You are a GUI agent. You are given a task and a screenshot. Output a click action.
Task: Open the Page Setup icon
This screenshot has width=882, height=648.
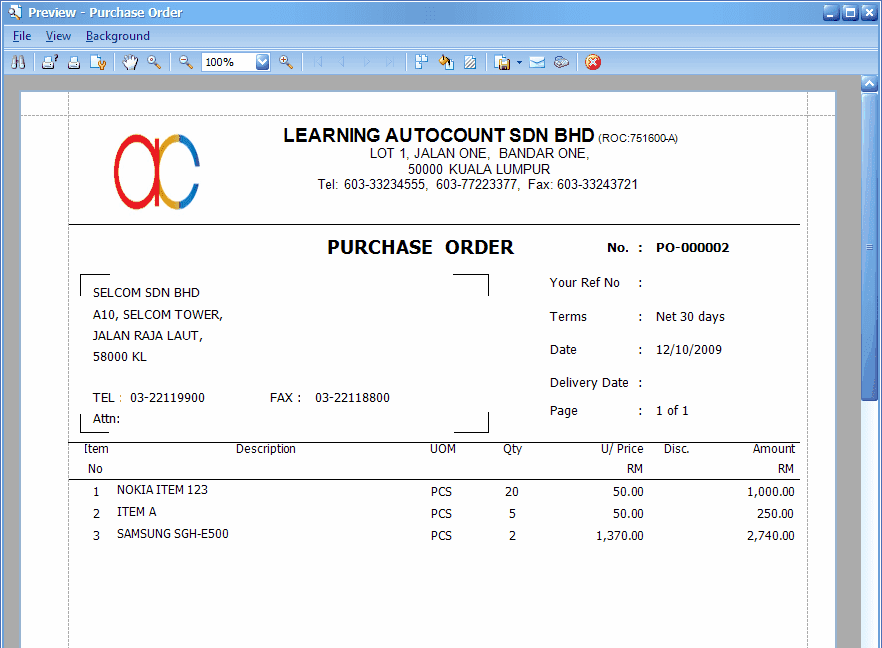tap(98, 62)
